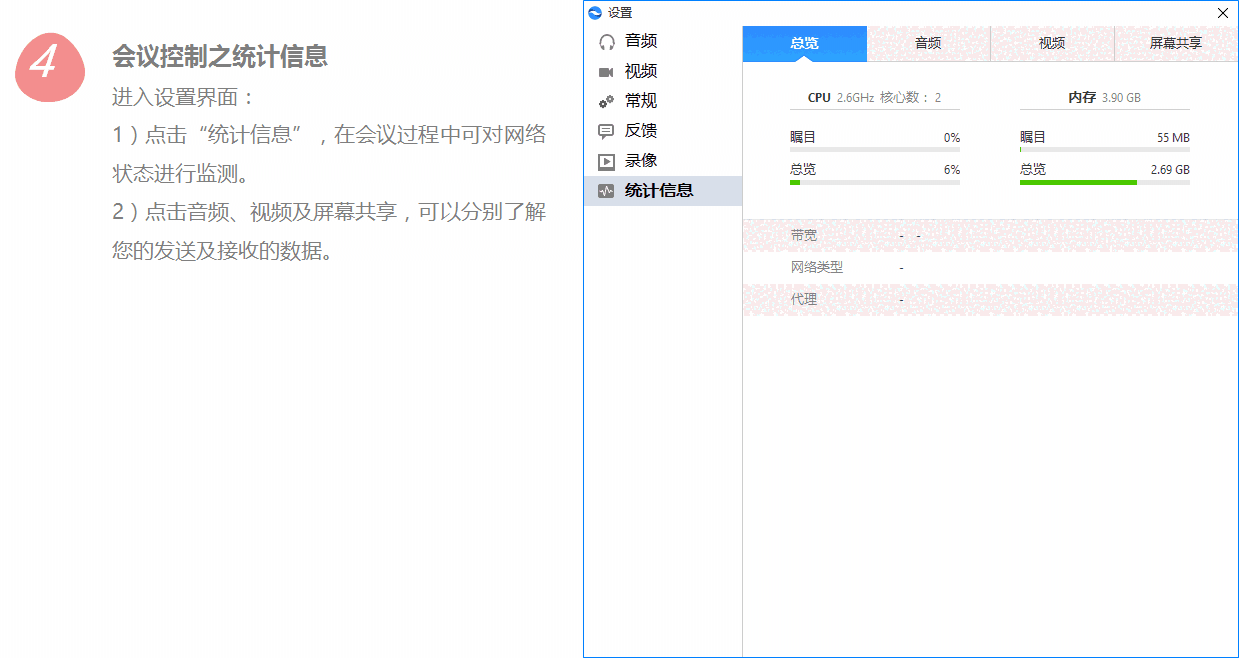The image size is (1239, 658).
Task: Switch to the 屏幕共享 statistics tab
Action: tap(1177, 44)
